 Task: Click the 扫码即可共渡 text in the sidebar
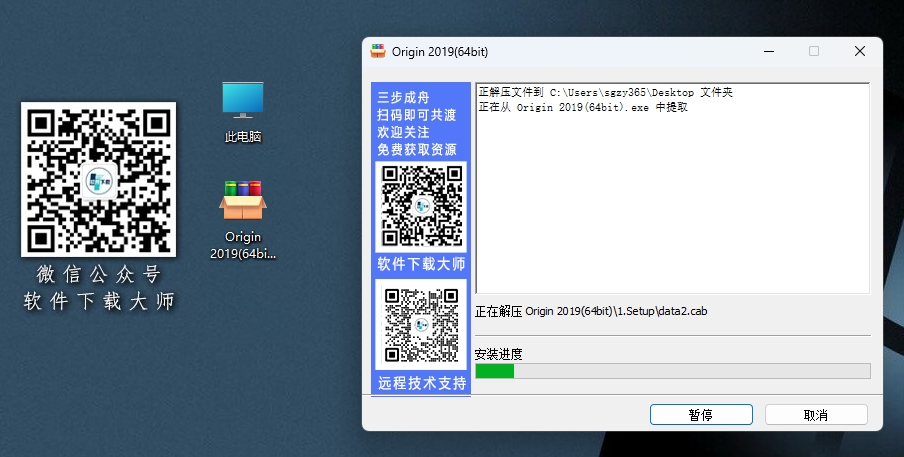coord(417,115)
